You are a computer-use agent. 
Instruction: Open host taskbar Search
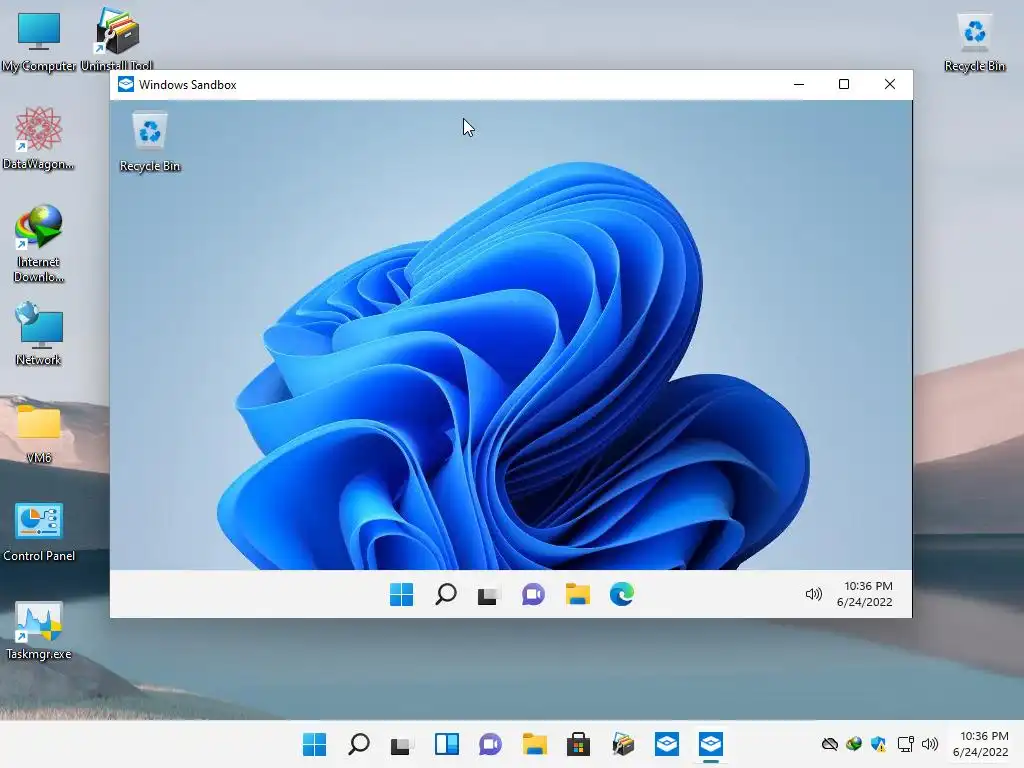click(x=359, y=744)
